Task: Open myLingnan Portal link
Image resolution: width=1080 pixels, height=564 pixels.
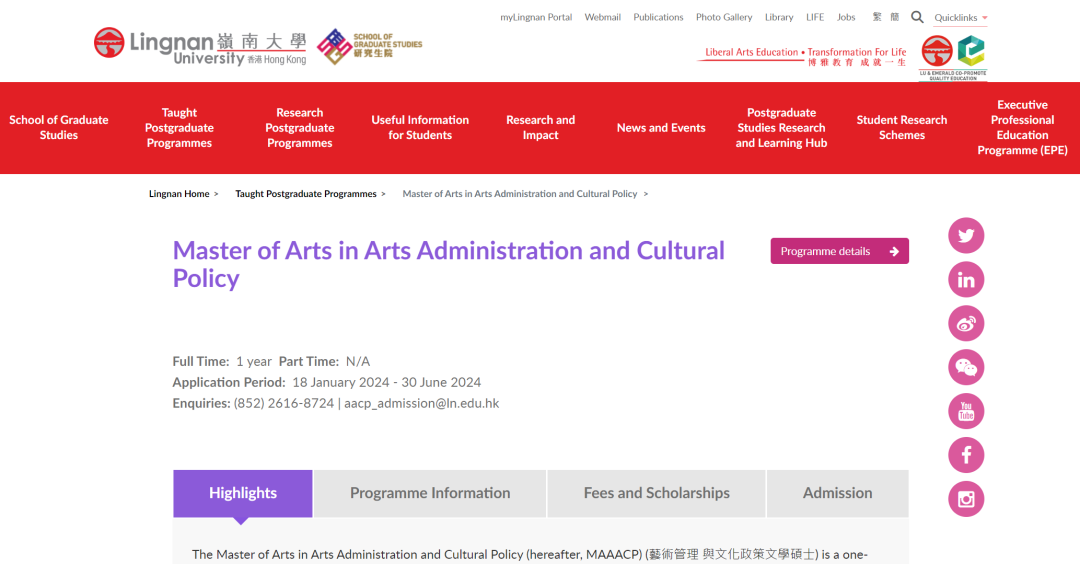Action: click(536, 17)
